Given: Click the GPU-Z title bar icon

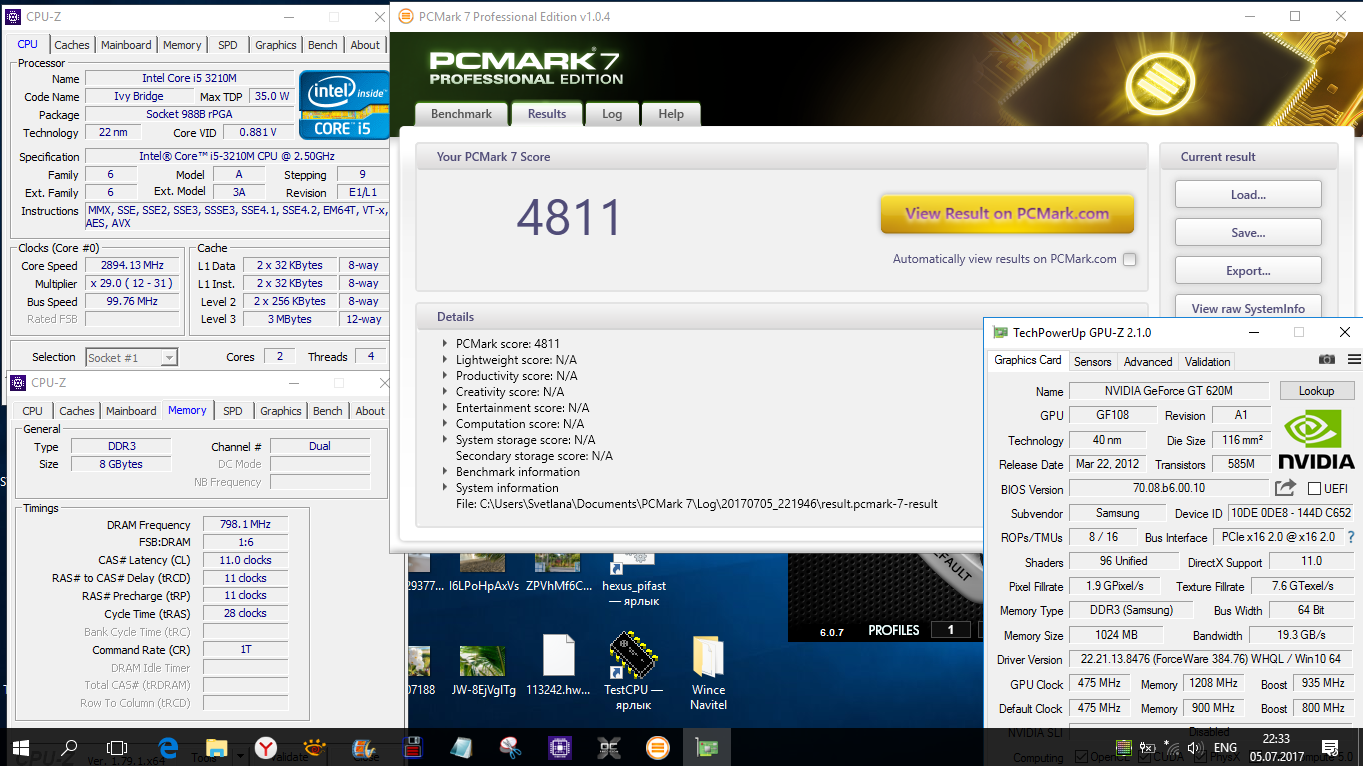Looking at the screenshot, I should [x=1000, y=333].
